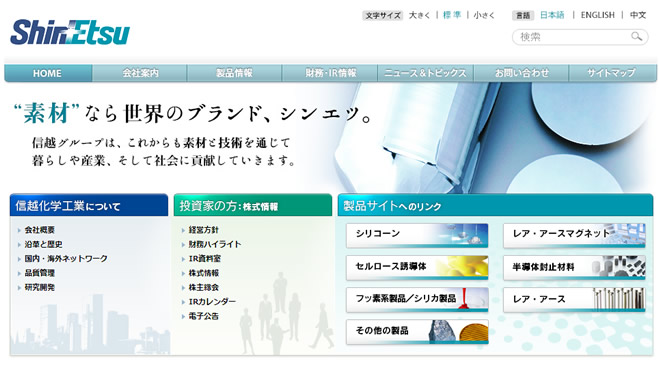This screenshot has height=369, width=659.
Task: Open the シリコーン product banner
Action: [417, 235]
